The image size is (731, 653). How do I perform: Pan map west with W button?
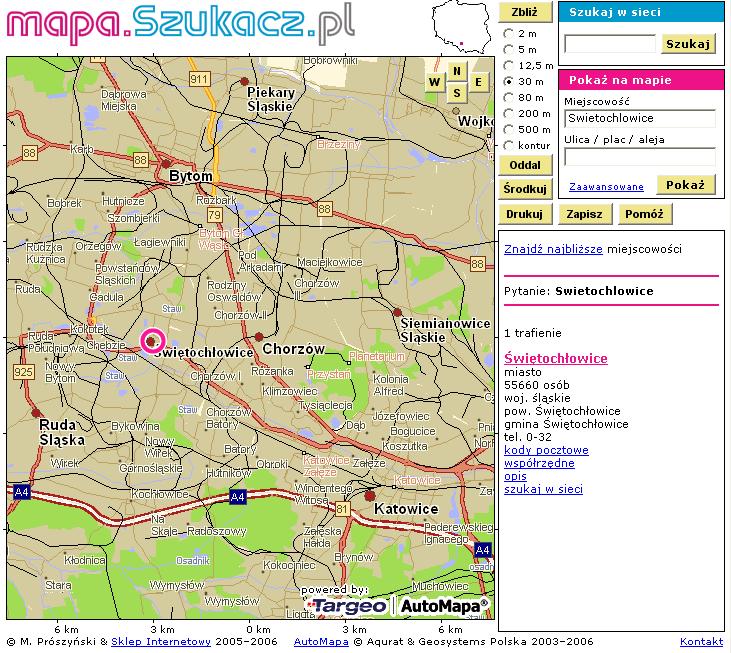[x=434, y=82]
